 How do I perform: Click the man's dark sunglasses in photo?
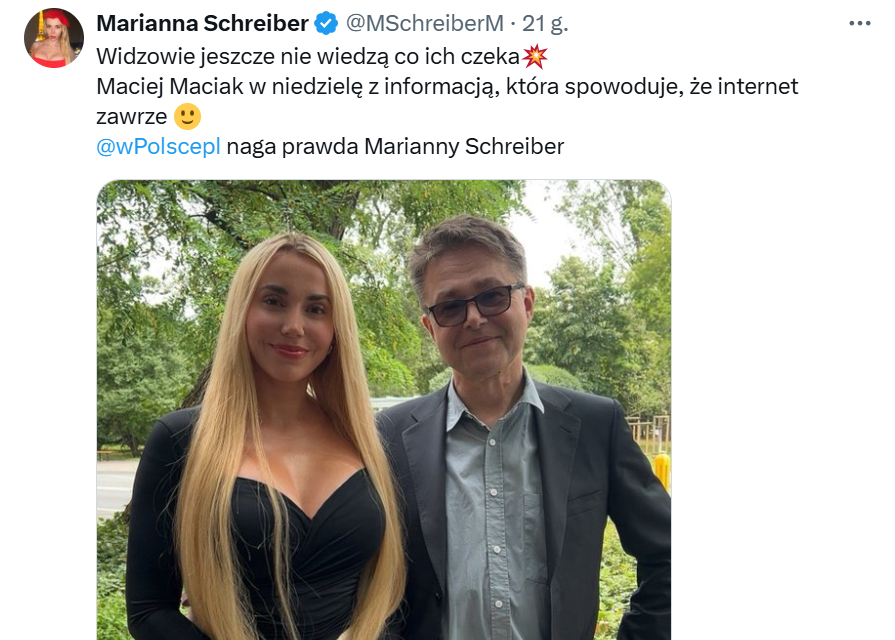[475, 305]
